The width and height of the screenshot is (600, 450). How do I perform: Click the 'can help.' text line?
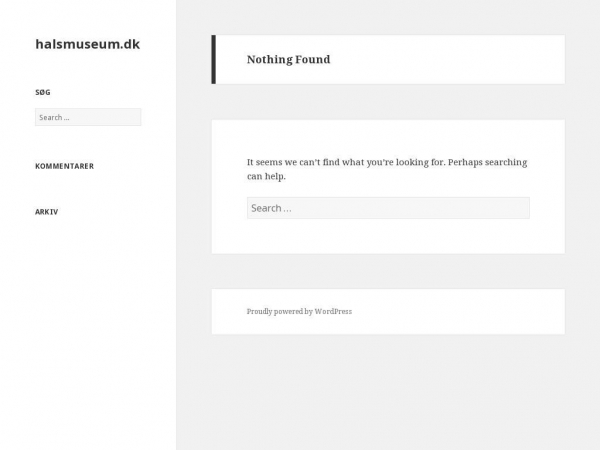[x=266, y=176]
